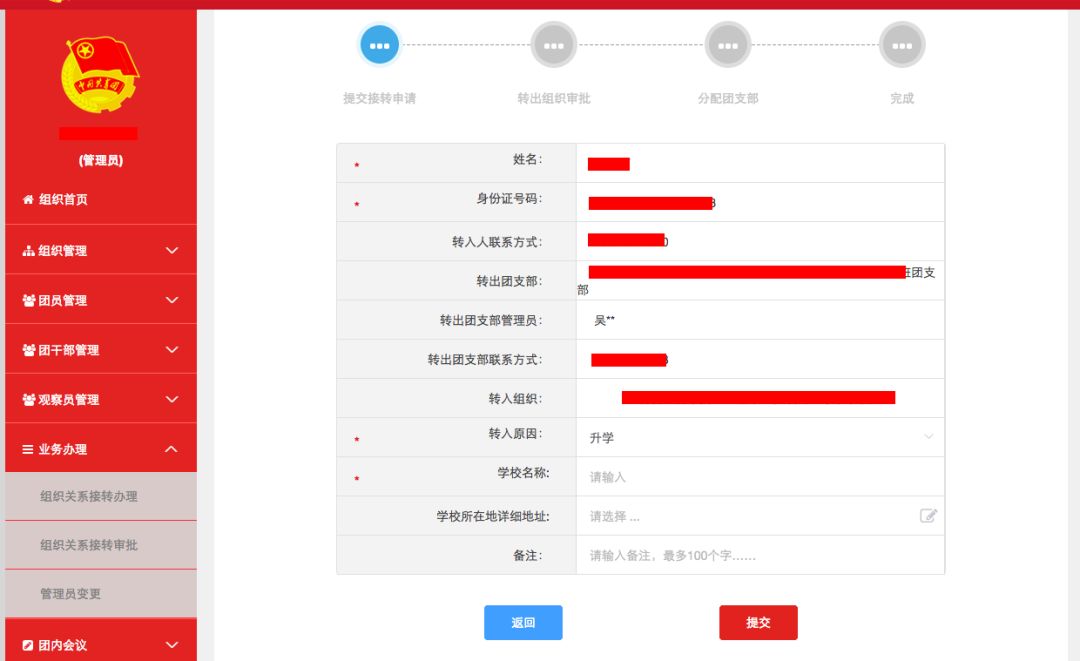Click the blue 返回 button
Viewport: 1080px width, 661px height.
pyautogui.click(x=523, y=622)
